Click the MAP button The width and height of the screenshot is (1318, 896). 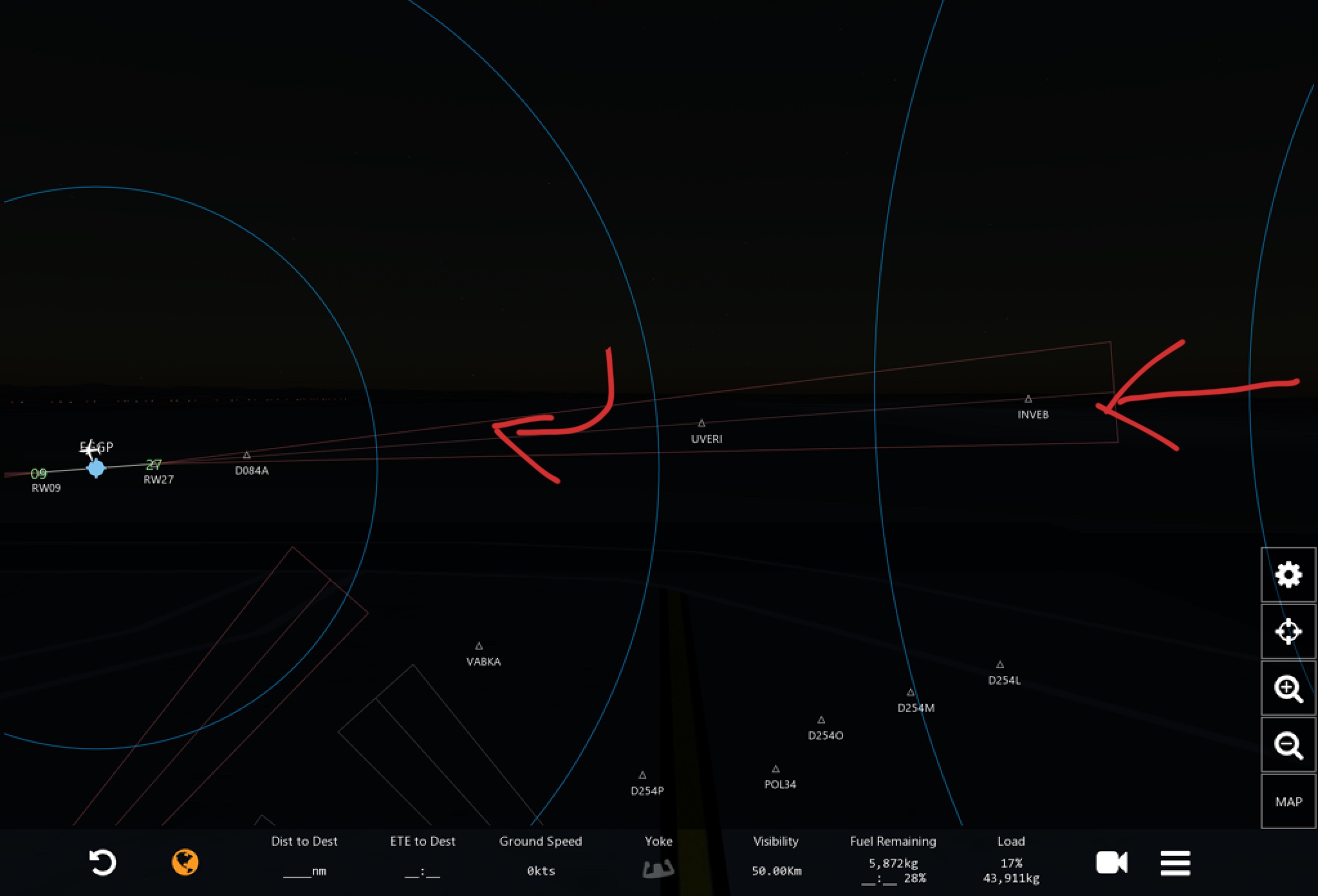click(x=1288, y=801)
